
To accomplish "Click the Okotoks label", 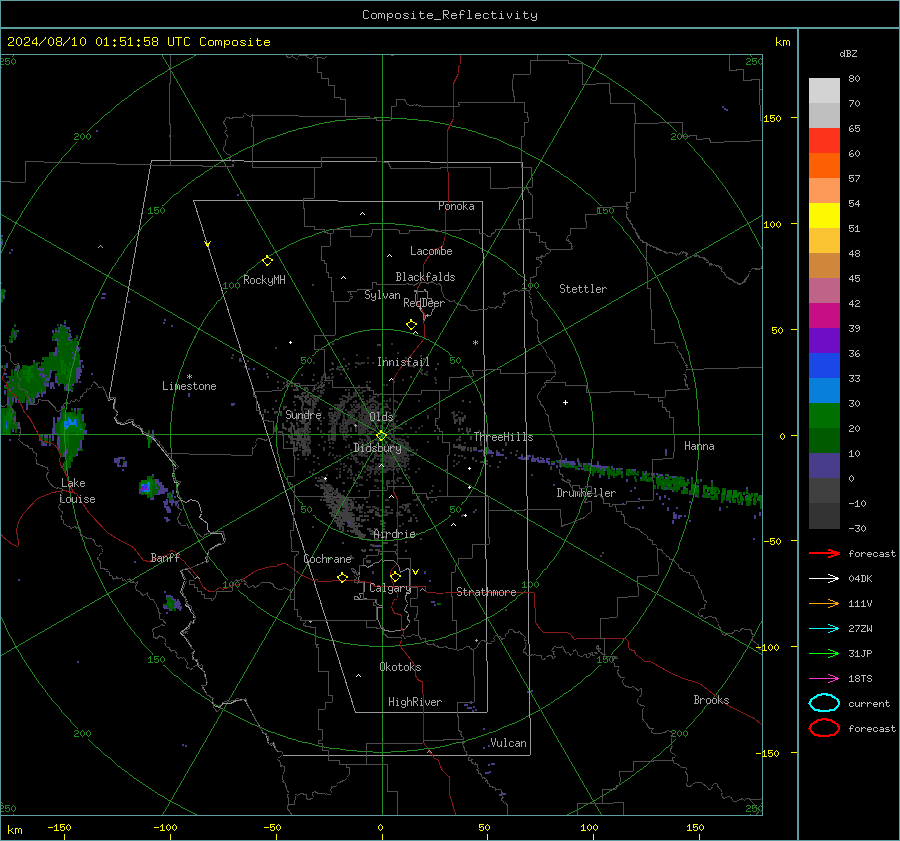I will coord(400,667).
